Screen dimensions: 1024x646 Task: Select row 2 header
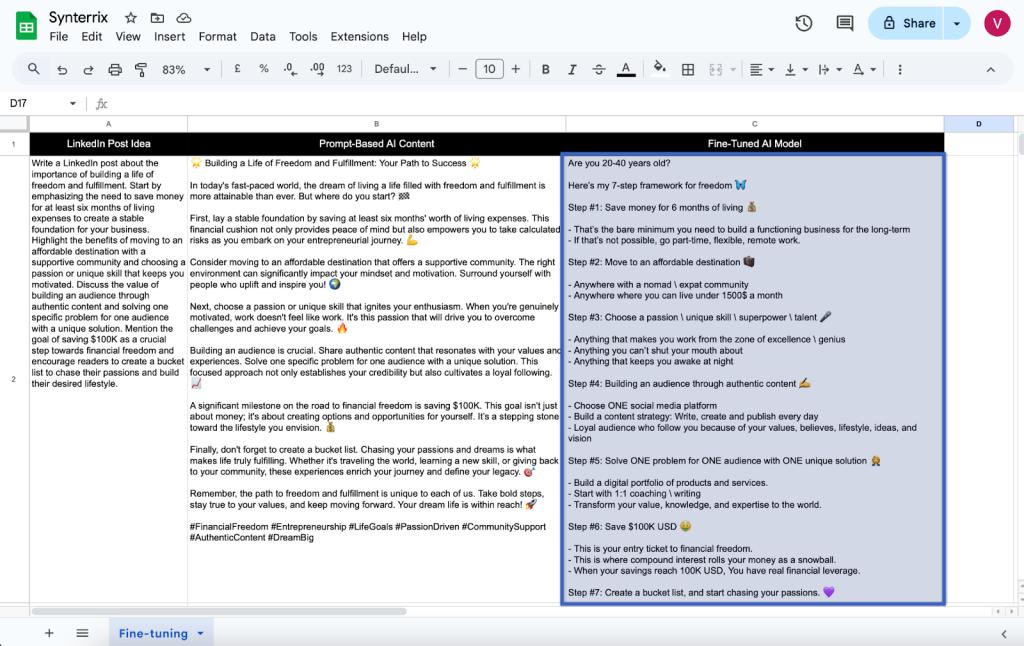14,379
